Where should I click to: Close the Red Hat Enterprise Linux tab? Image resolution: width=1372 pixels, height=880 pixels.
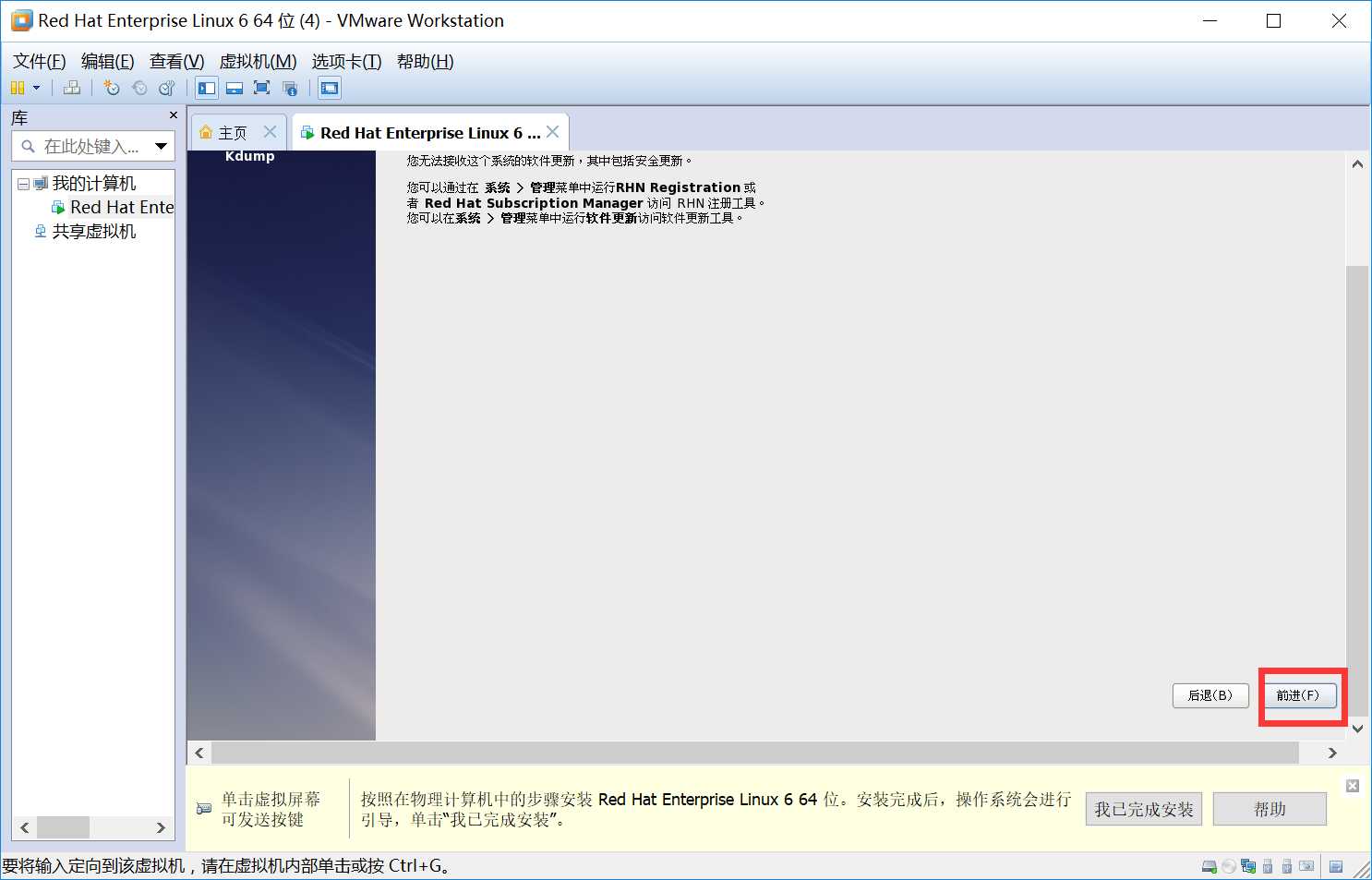(x=553, y=132)
